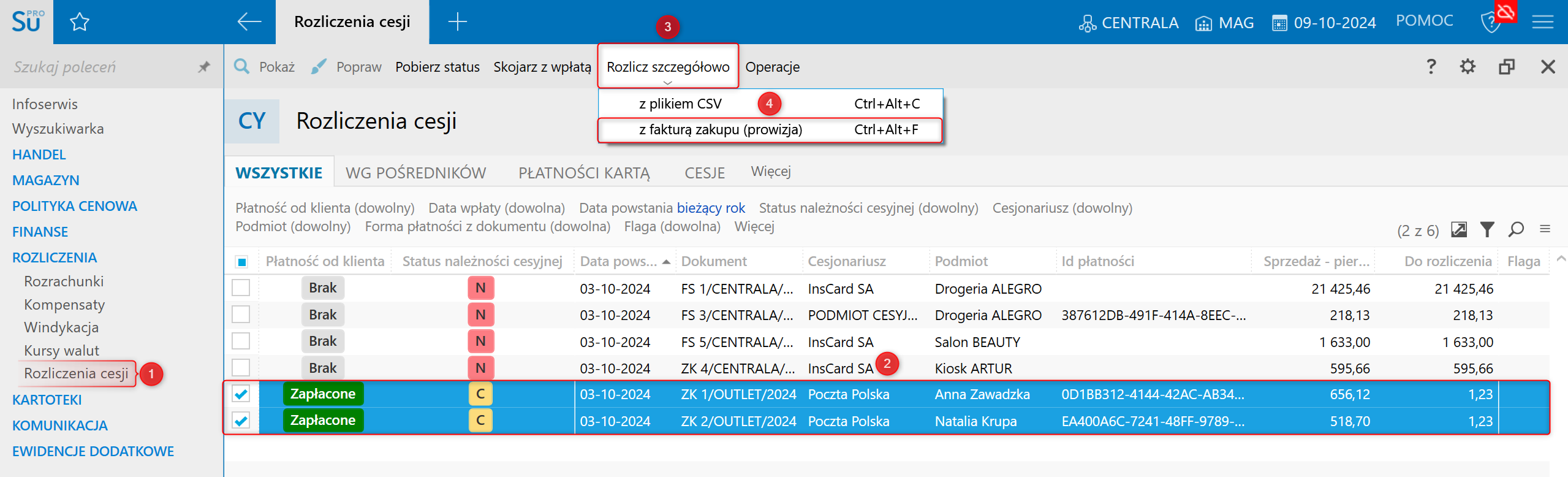
Task: Open the hamburger main menu
Action: coord(1543,23)
